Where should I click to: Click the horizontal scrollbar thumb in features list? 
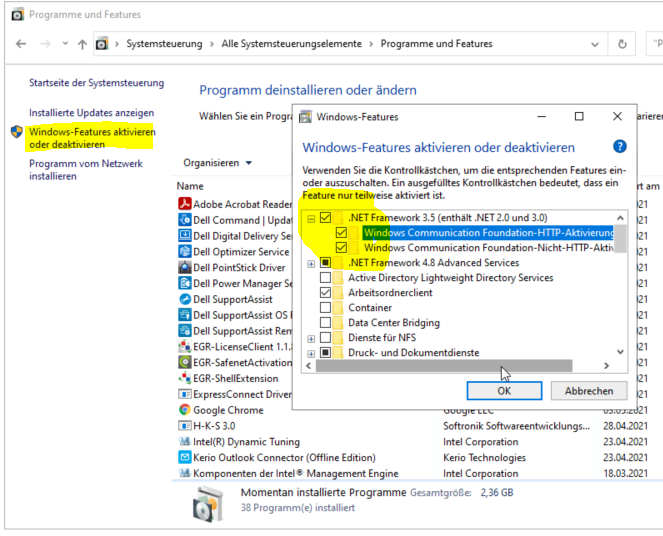click(x=444, y=366)
